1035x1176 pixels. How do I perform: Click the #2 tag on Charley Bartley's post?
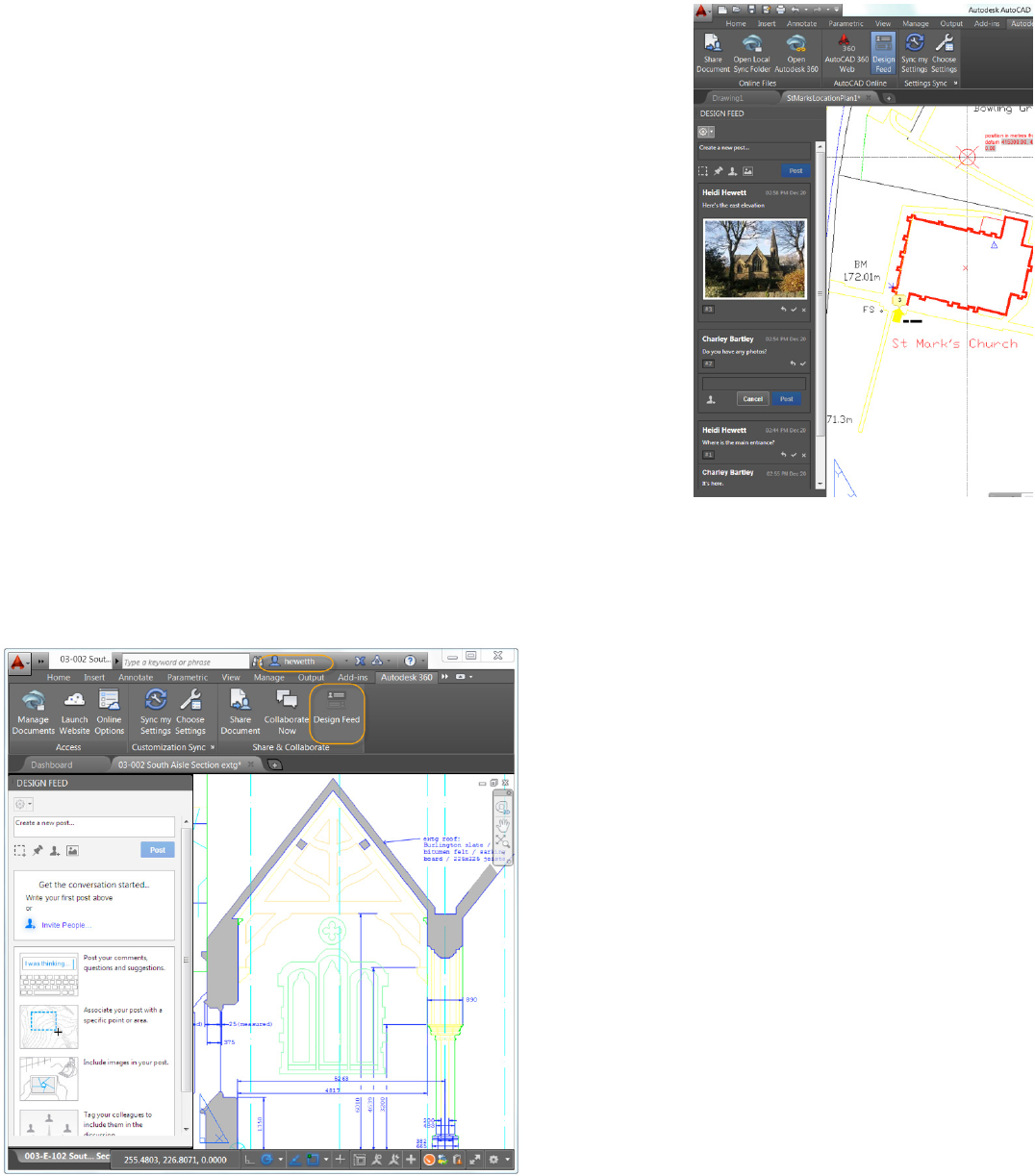tap(708, 363)
